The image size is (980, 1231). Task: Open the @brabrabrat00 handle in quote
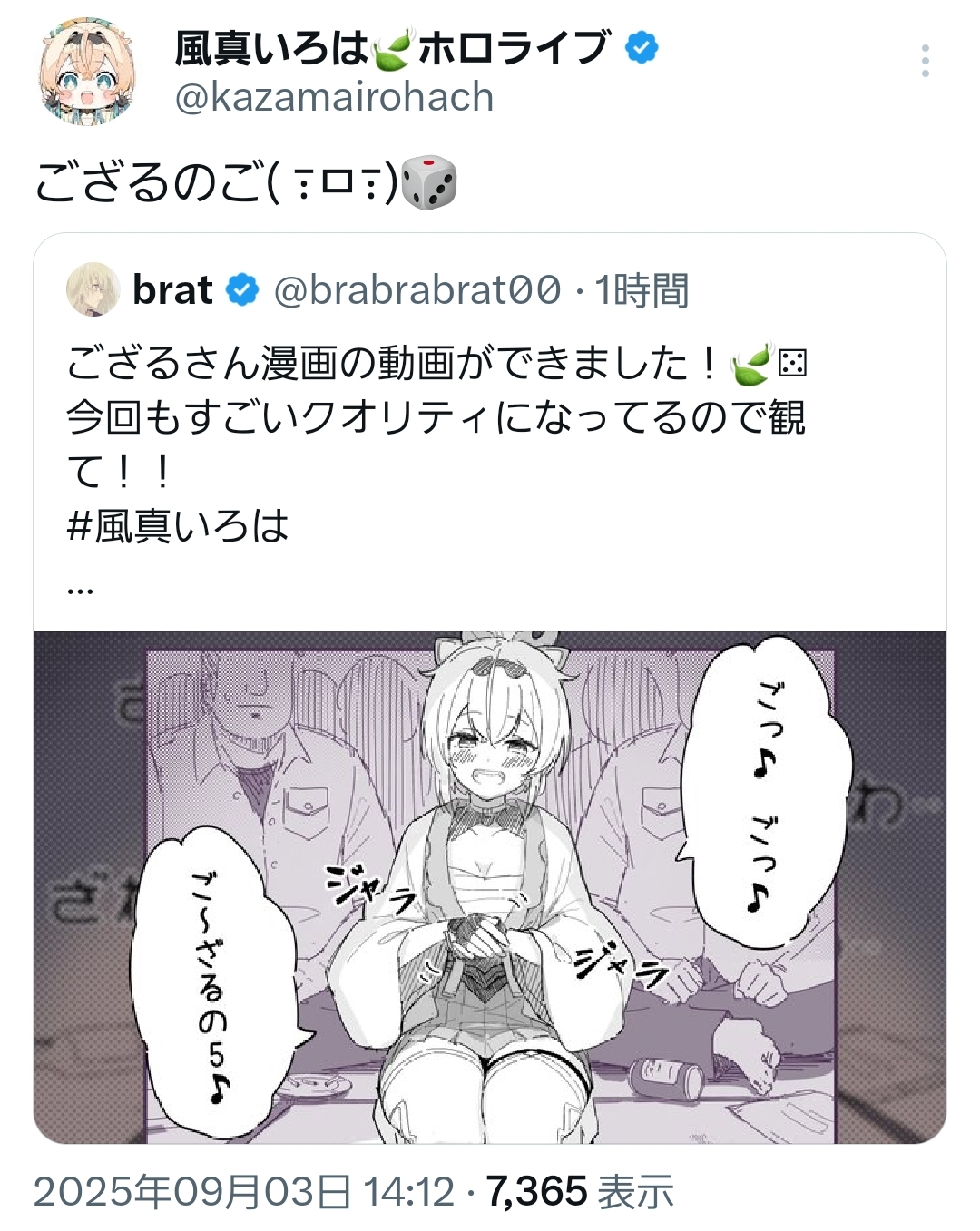[417, 291]
